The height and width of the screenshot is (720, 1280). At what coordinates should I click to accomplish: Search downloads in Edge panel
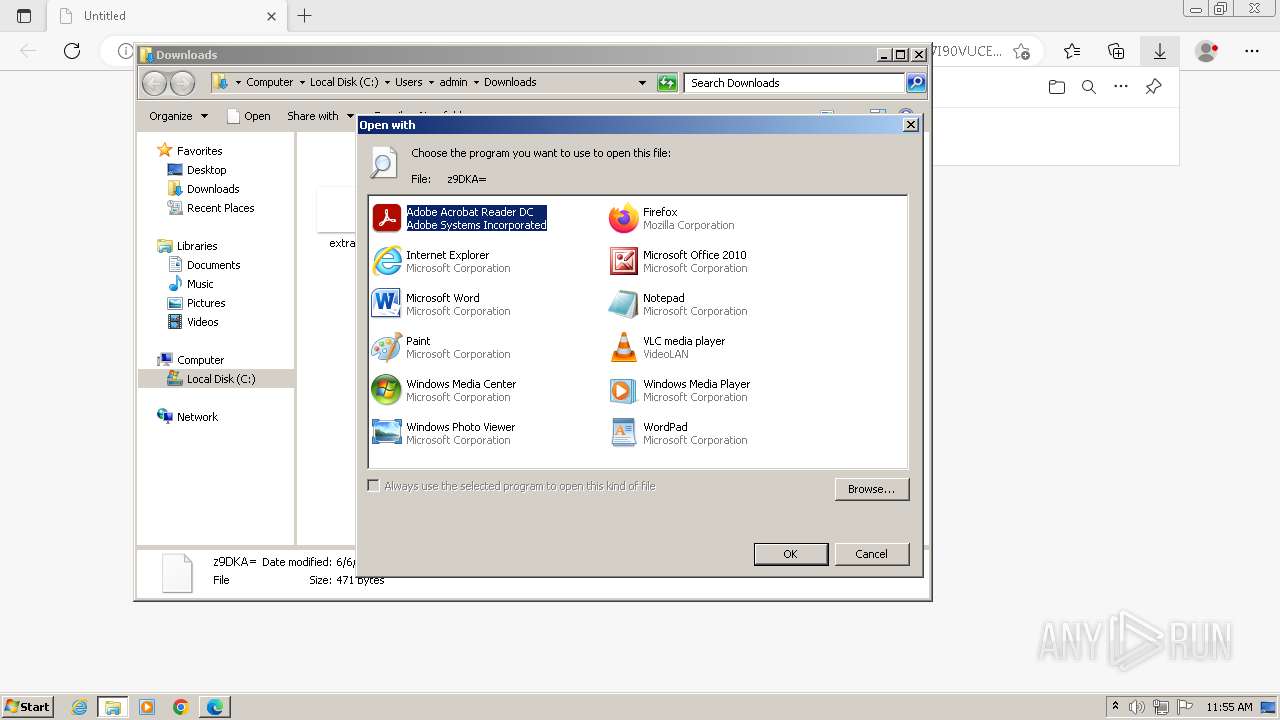[1089, 87]
